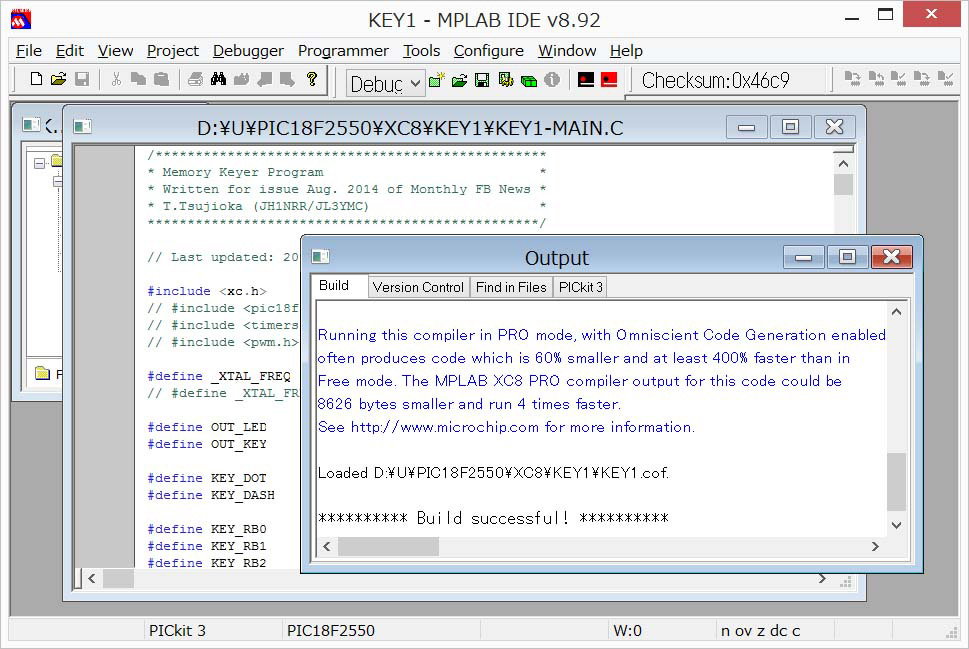Open the Edit menu

(69, 51)
